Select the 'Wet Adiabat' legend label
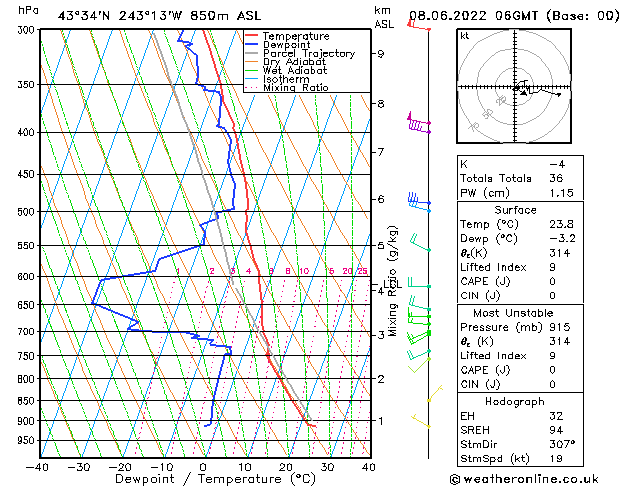The width and height of the screenshot is (629, 486). click(x=295, y=71)
